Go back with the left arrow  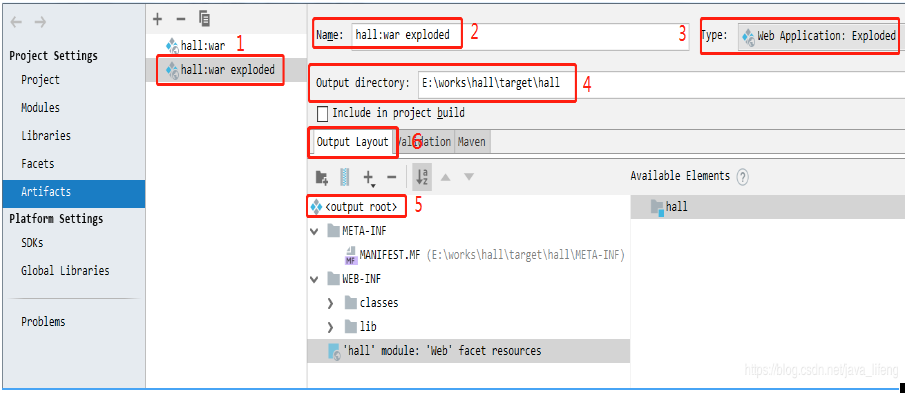(16, 22)
